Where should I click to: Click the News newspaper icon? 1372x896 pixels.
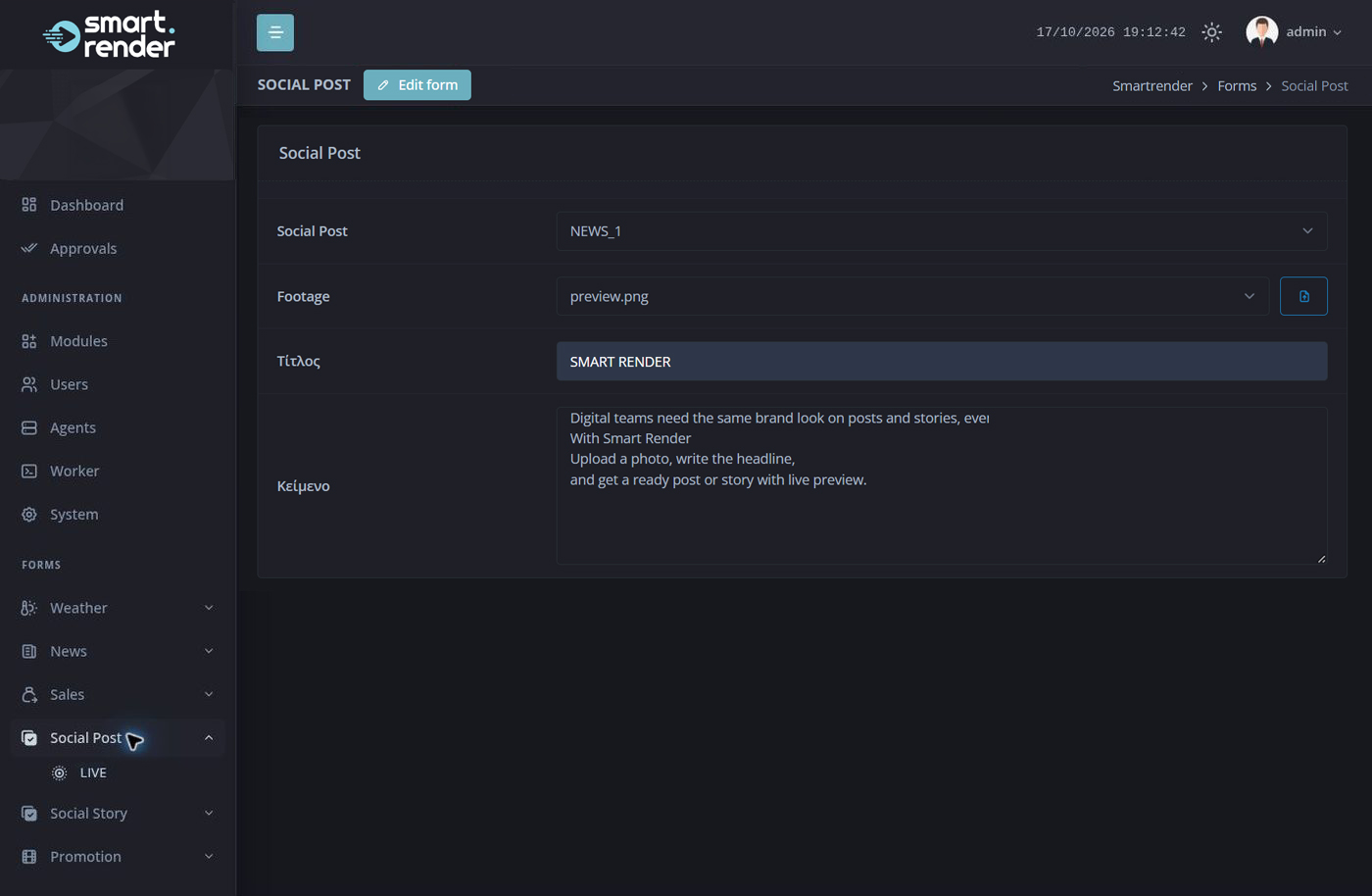coord(29,651)
